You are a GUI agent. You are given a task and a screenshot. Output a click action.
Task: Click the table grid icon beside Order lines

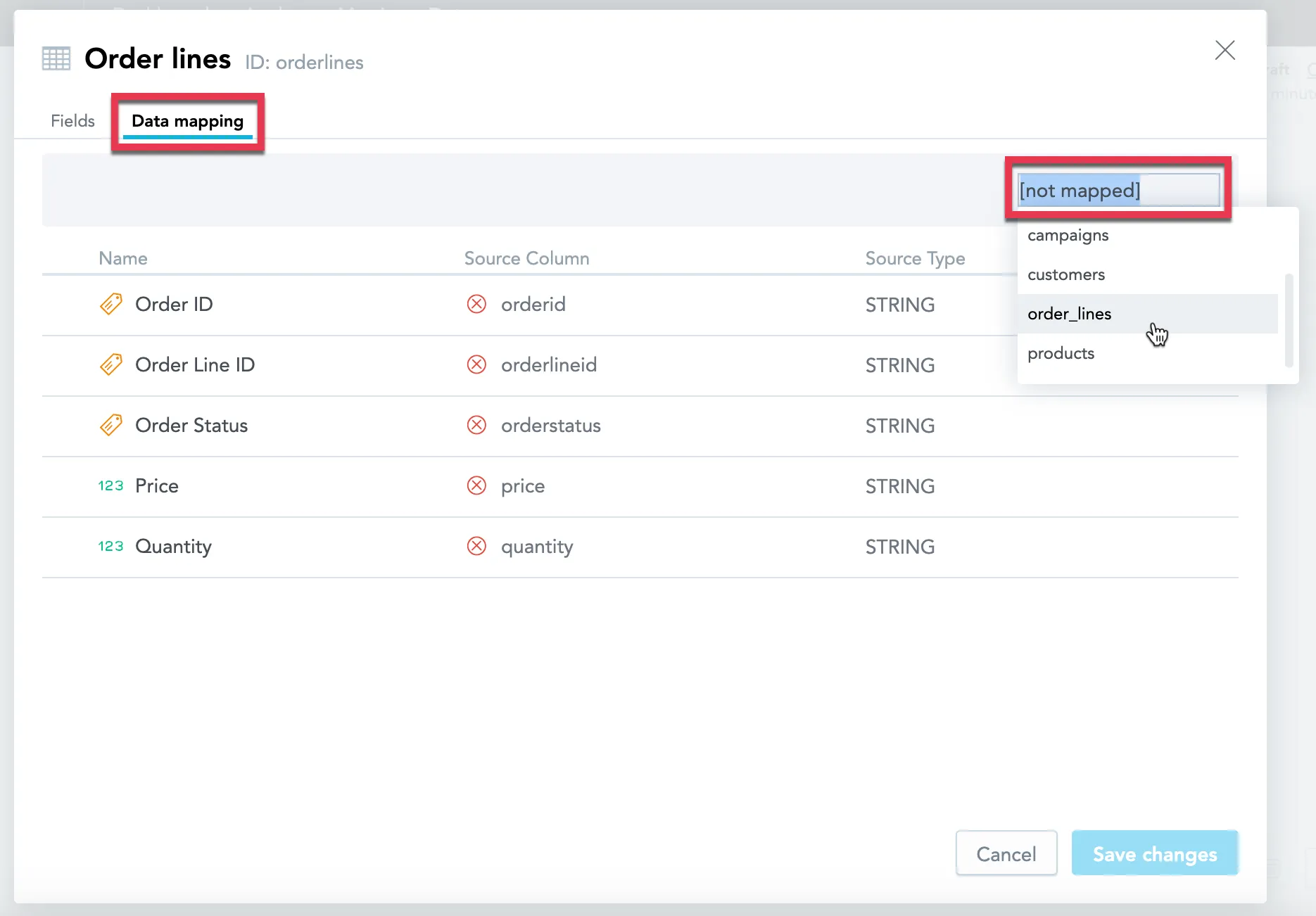coord(56,58)
